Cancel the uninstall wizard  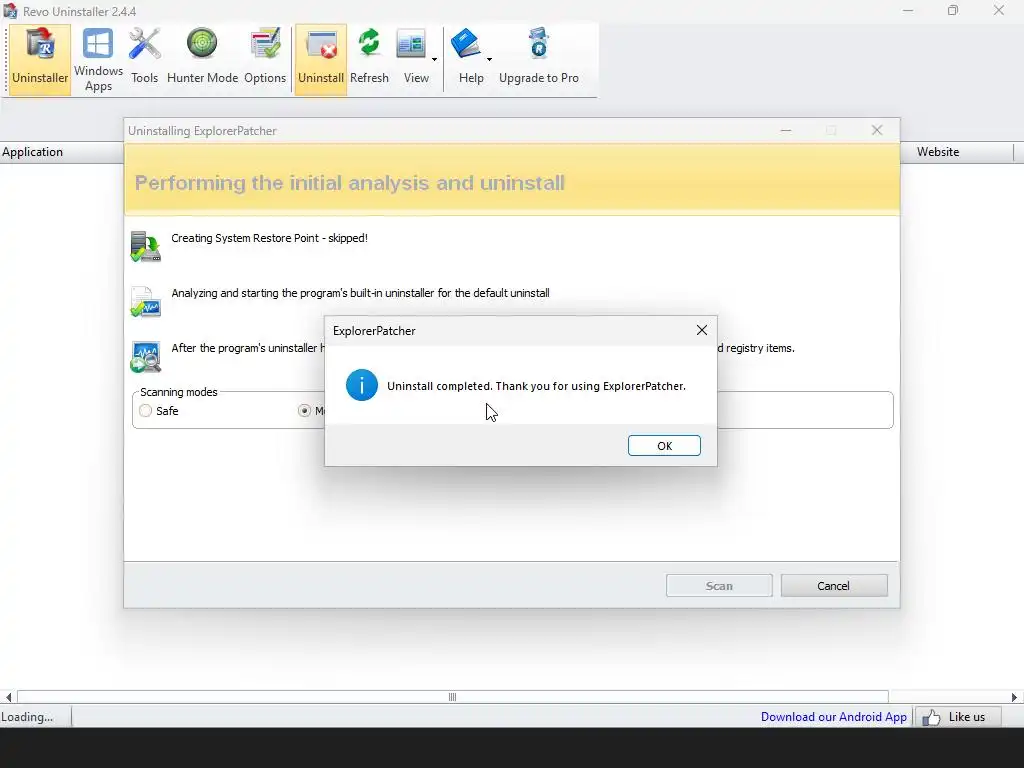tap(834, 586)
